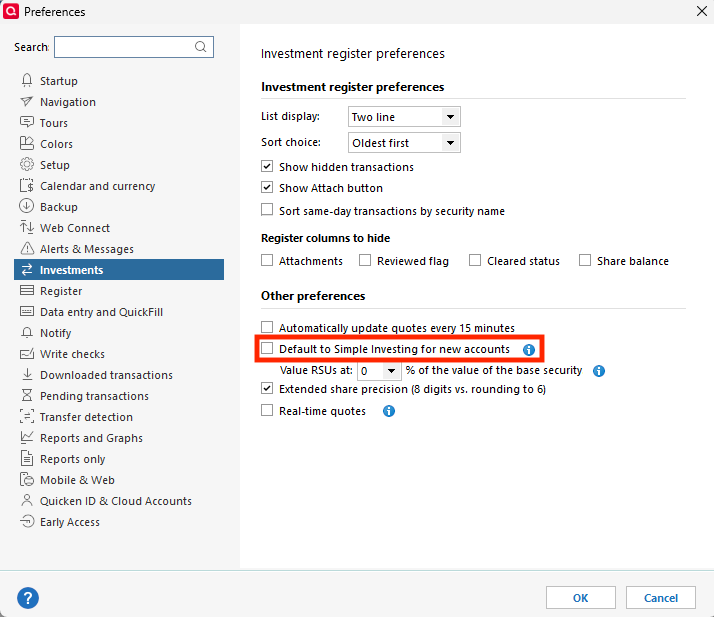Uncheck Show hidden transactions
Viewport: 714px width, 617px height.
click(267, 166)
